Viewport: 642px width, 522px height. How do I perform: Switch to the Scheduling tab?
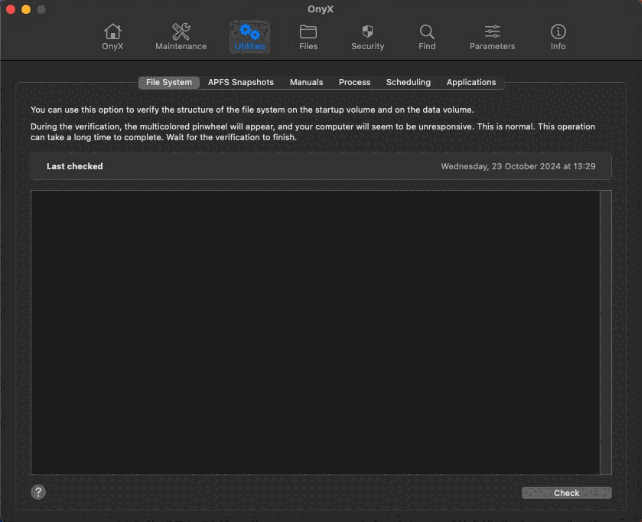coord(408,82)
